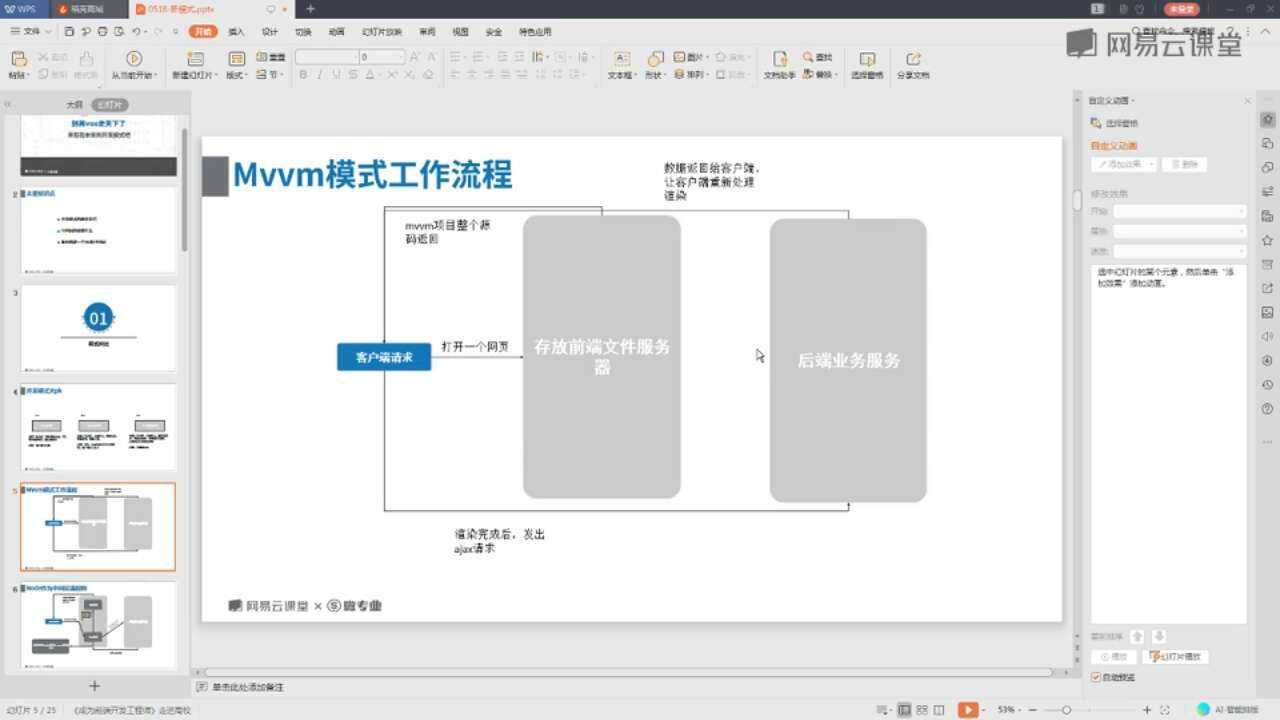1280x720 pixels.
Task: Click the speaker icon in right sidebar
Action: click(x=1268, y=337)
